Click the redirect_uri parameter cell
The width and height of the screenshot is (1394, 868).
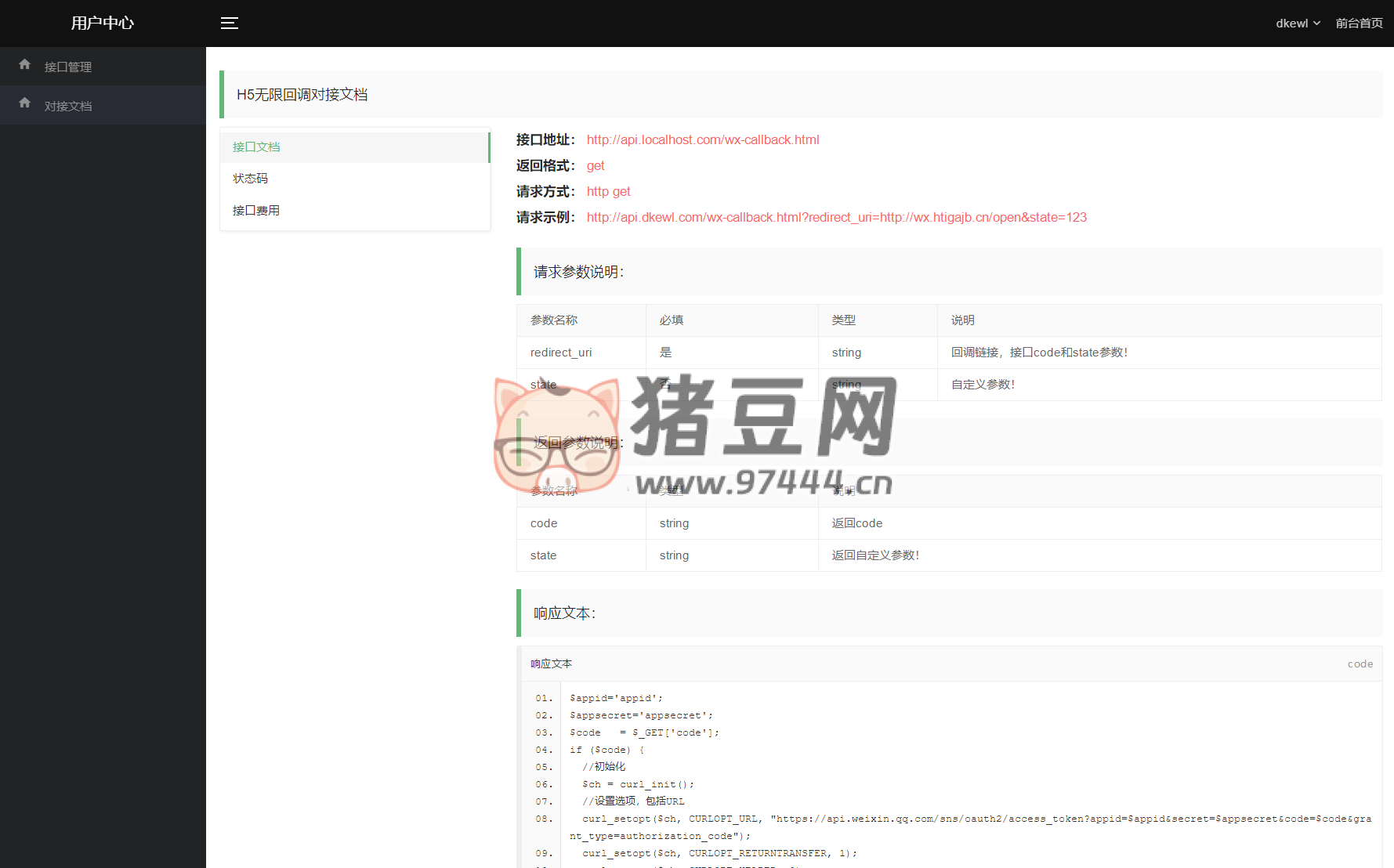click(561, 353)
